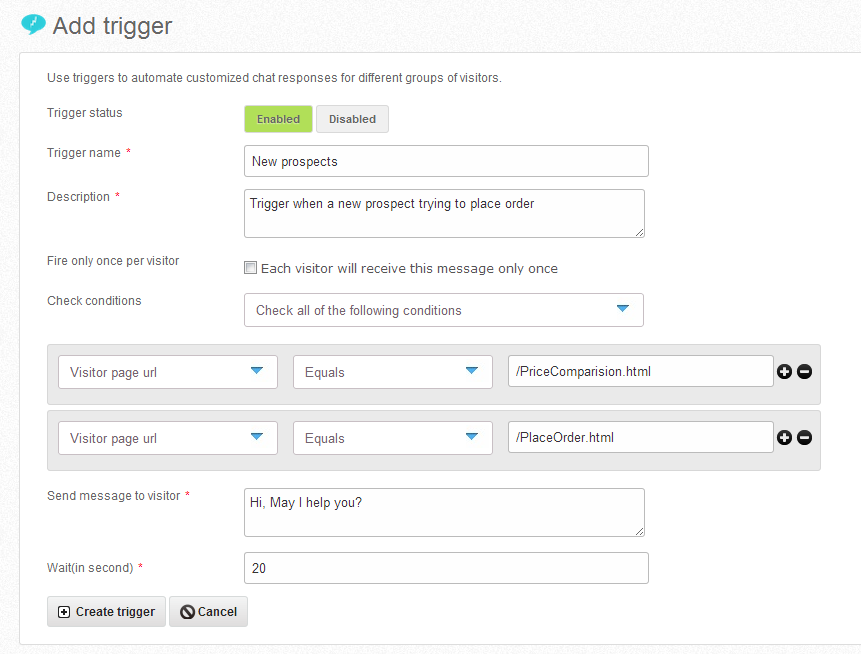Click plus icon inside Create trigger button
Screen dimensions: 861x654
(x=64, y=612)
